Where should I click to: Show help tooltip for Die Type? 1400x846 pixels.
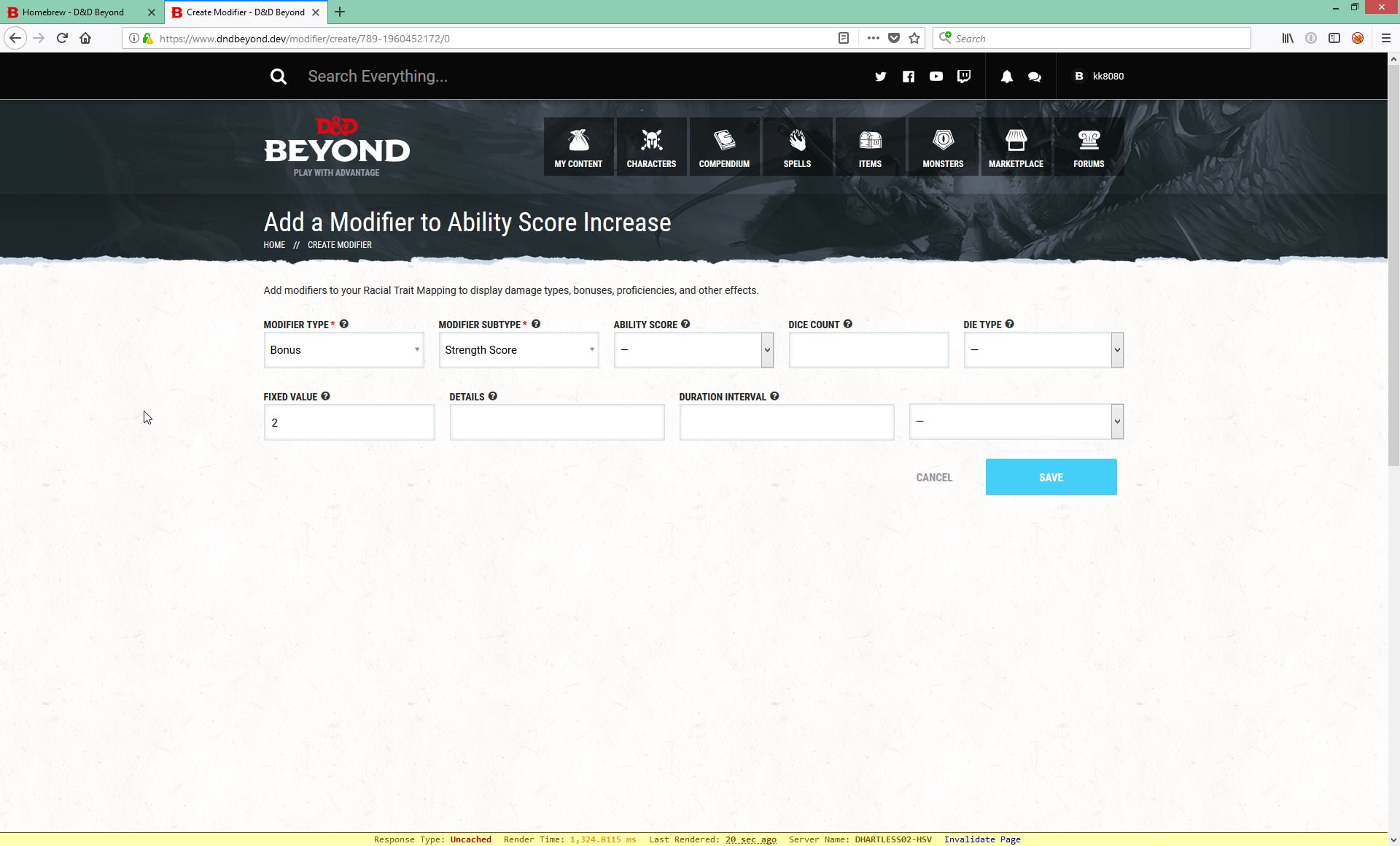click(1009, 324)
